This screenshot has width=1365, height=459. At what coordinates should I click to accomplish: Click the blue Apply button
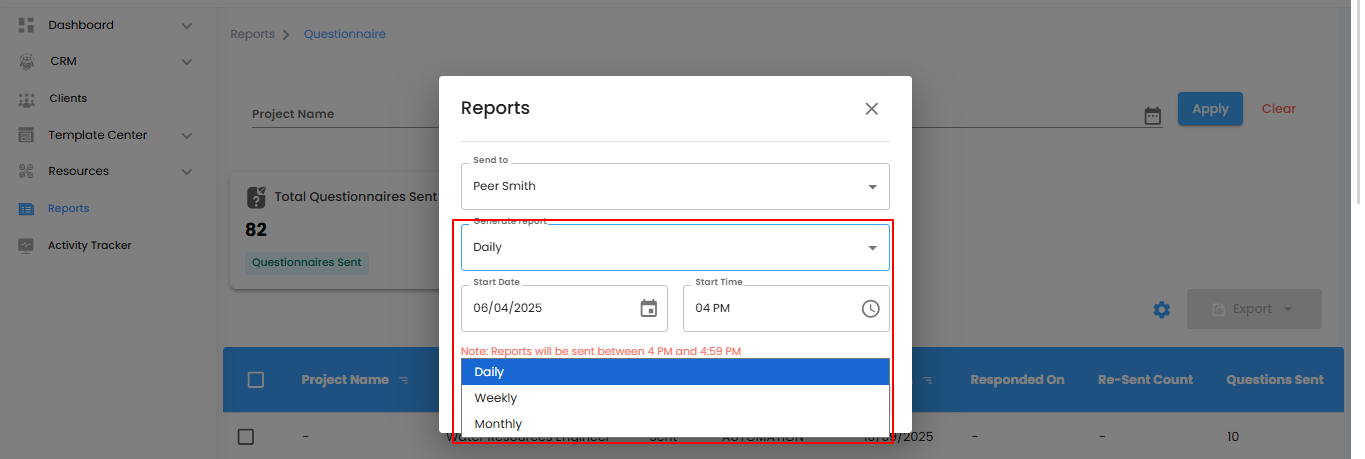1209,109
